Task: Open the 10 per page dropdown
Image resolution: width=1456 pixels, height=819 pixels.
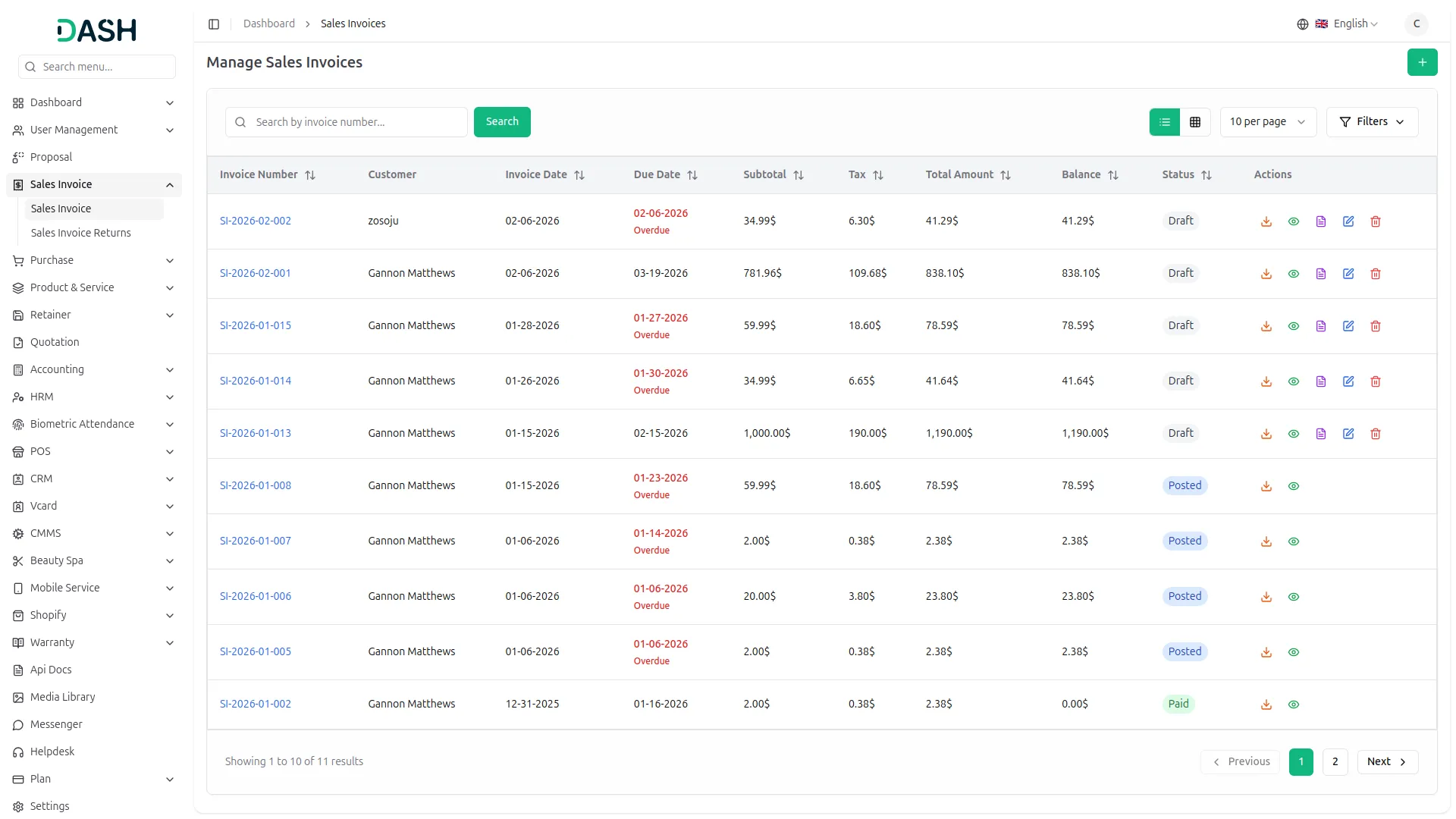Action: coord(1267,122)
